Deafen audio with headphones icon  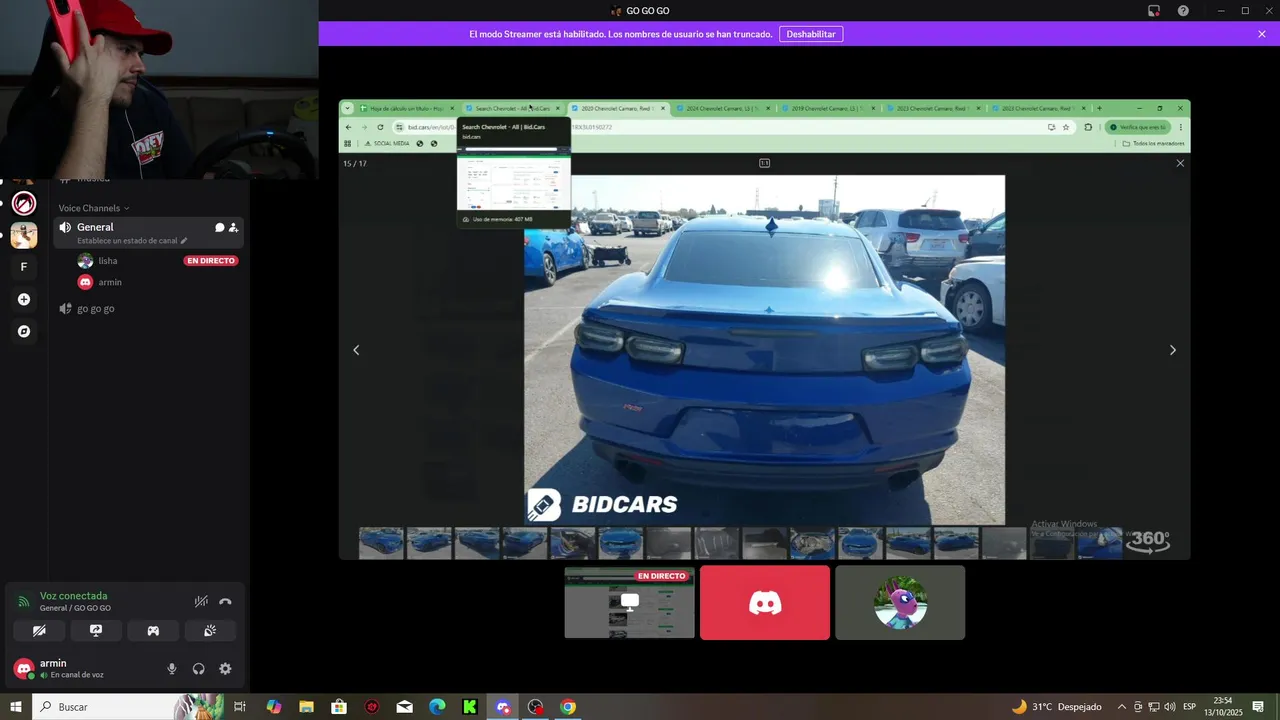coord(198,669)
